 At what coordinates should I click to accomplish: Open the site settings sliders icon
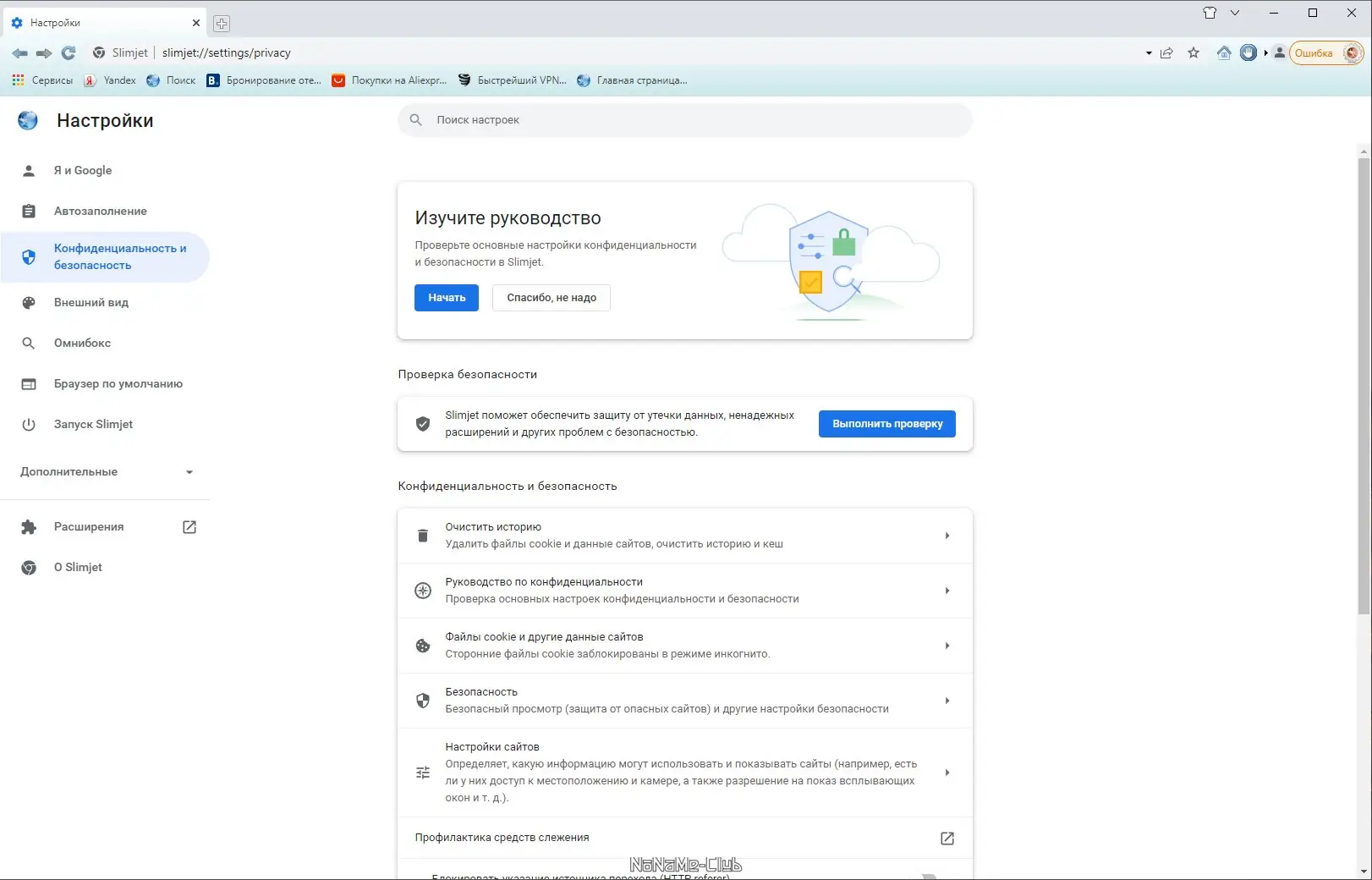click(424, 773)
